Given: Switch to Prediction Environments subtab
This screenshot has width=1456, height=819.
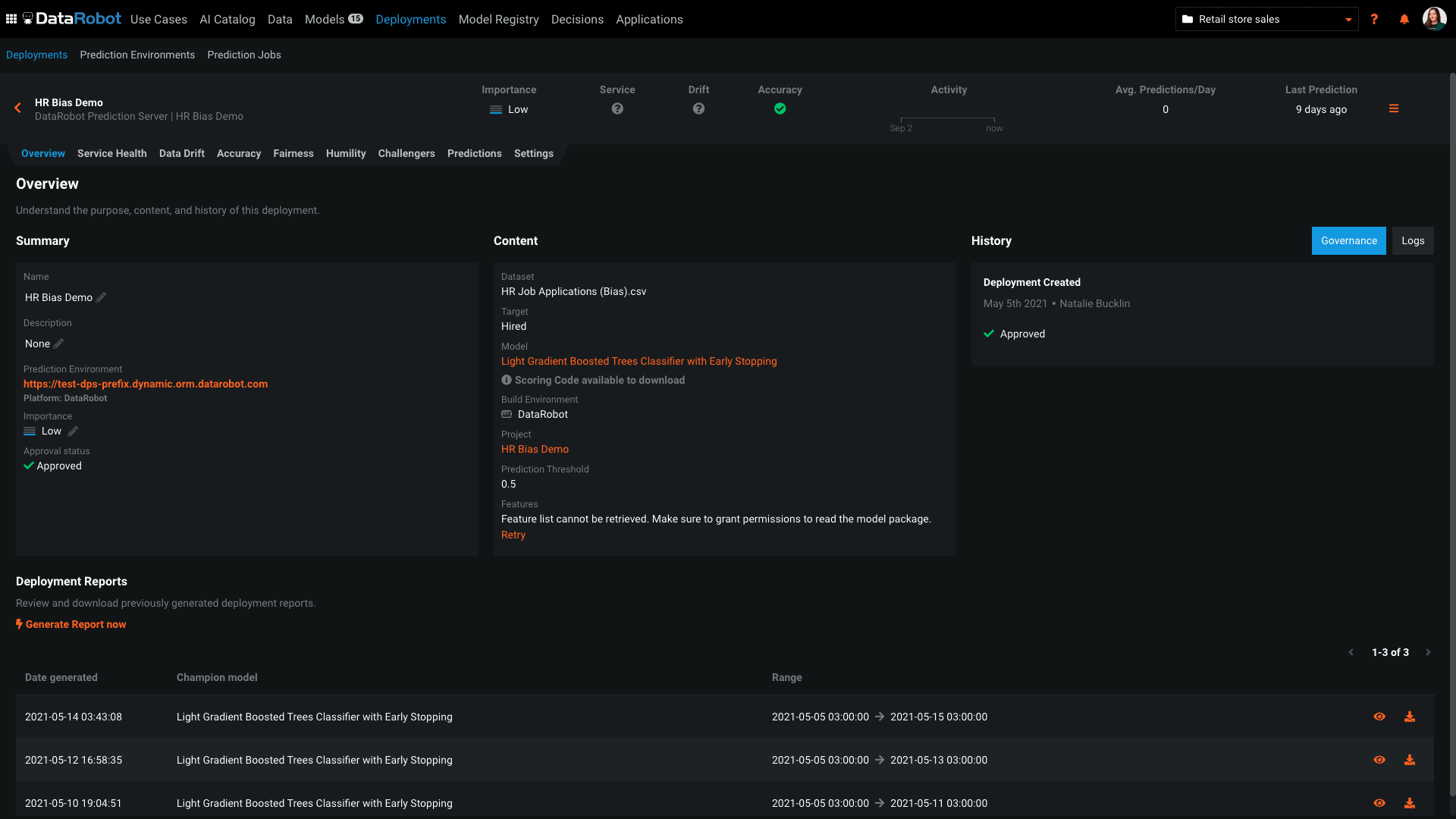Looking at the screenshot, I should click(x=137, y=55).
